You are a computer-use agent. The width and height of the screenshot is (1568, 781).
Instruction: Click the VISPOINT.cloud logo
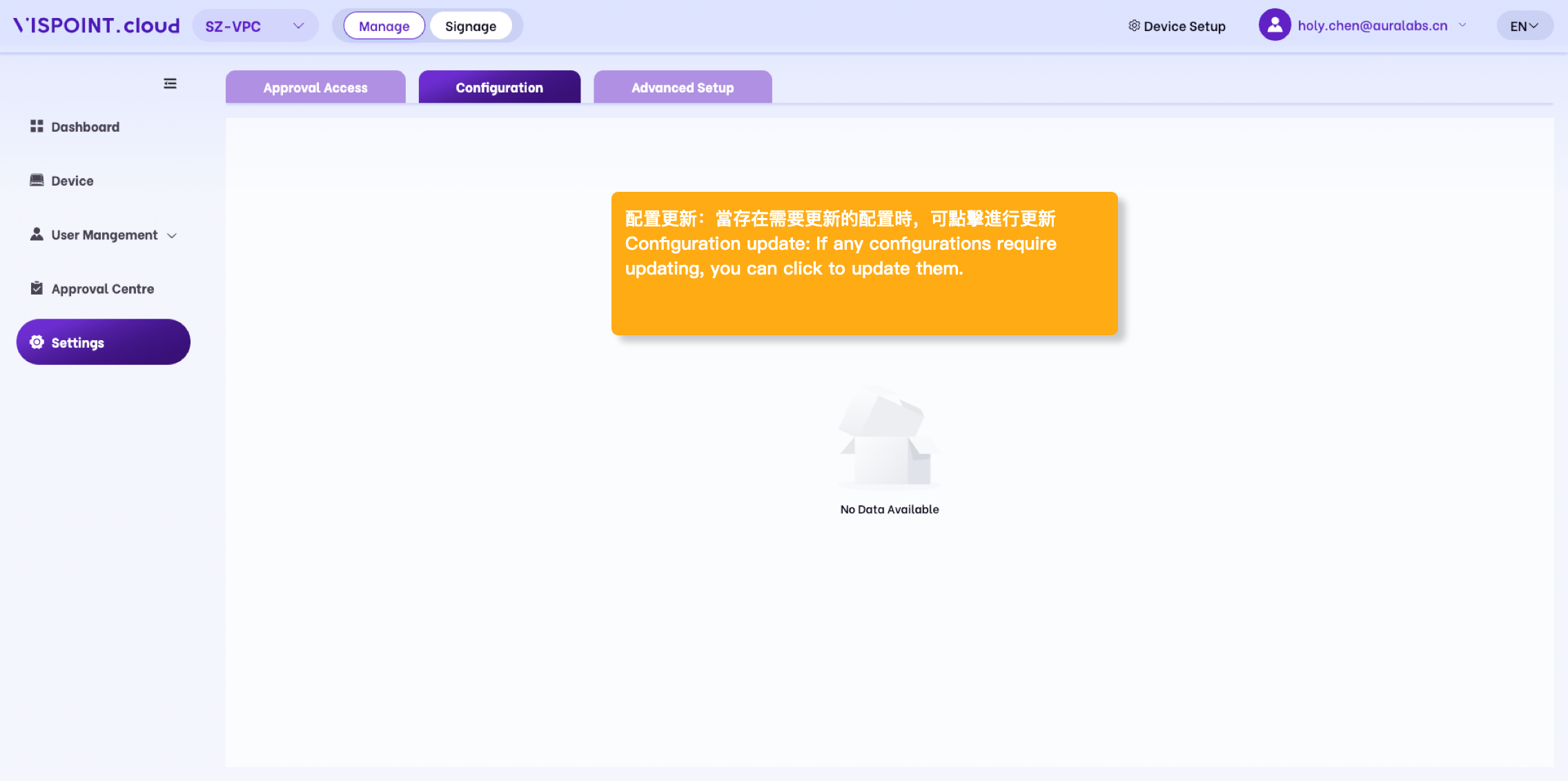[x=97, y=26]
